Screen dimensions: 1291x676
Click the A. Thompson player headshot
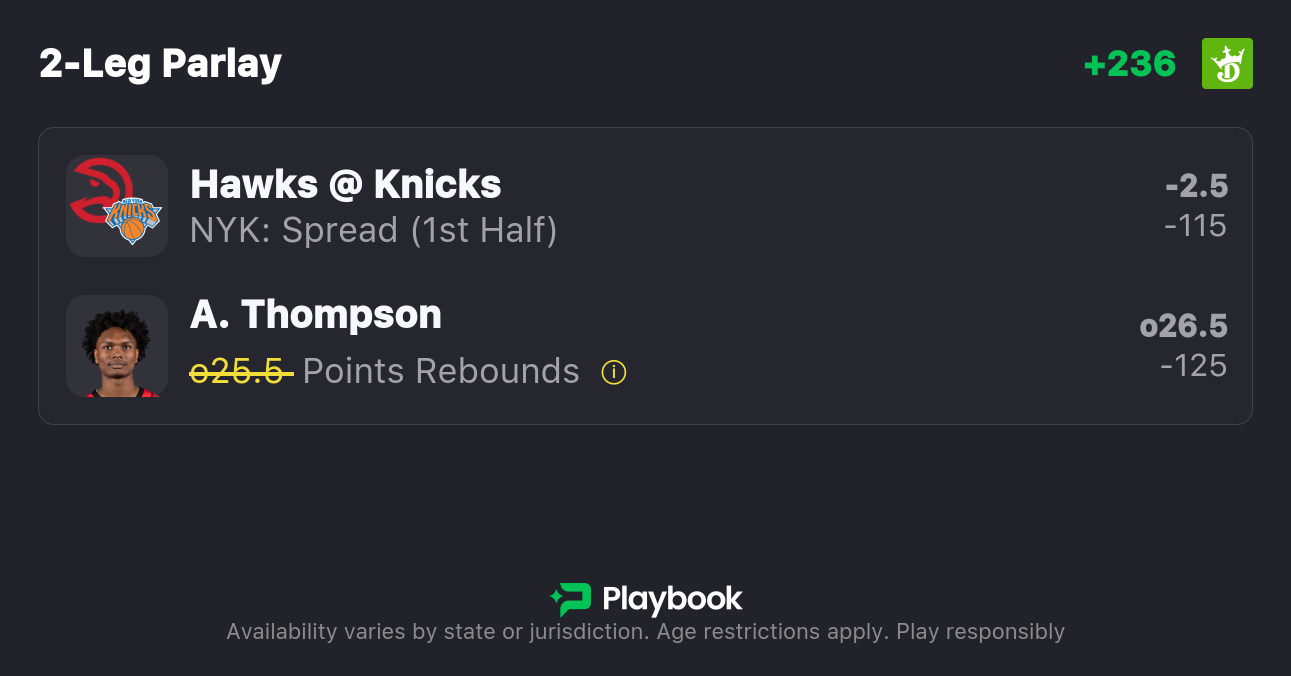coord(116,346)
